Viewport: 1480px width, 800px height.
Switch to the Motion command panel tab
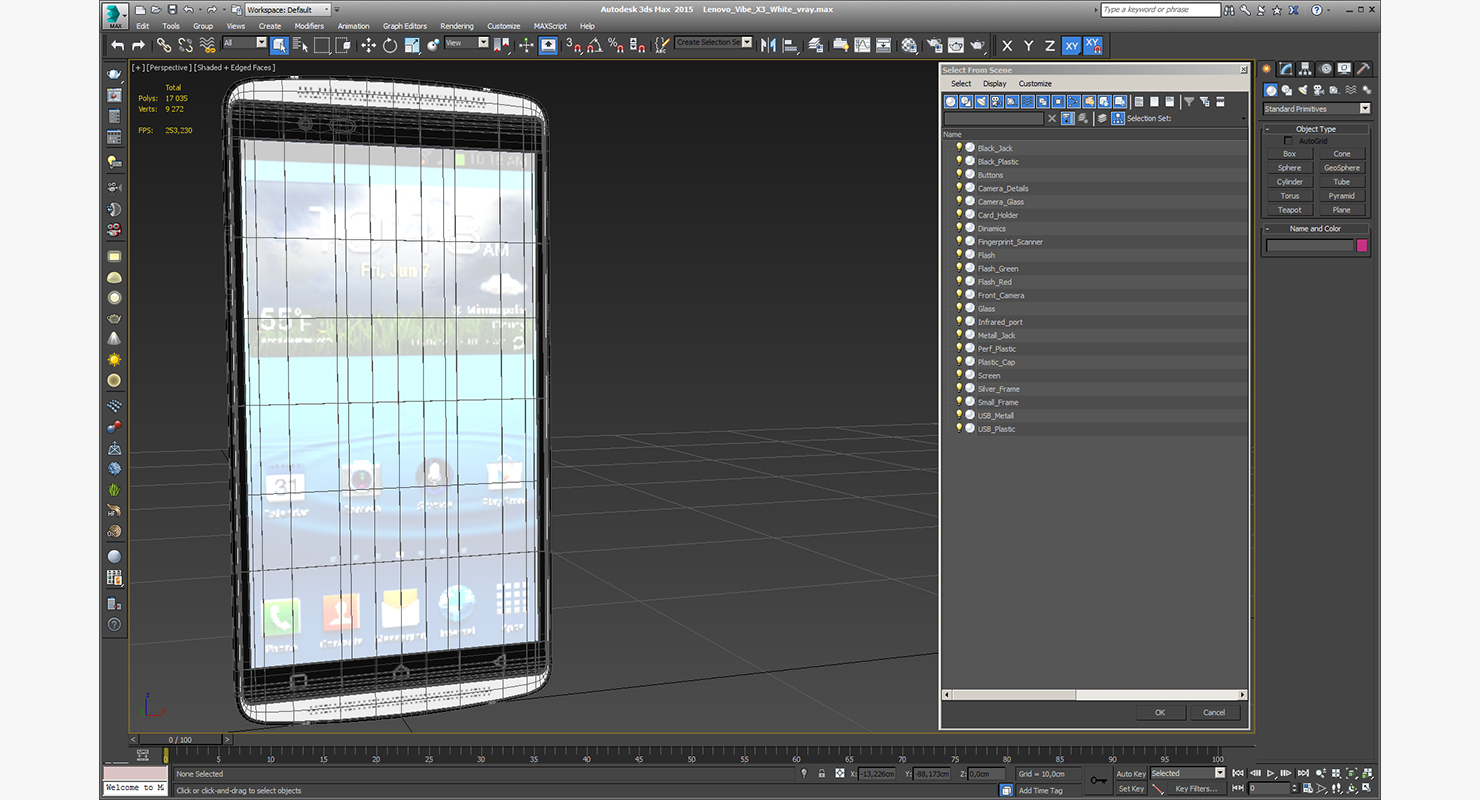pos(1325,69)
